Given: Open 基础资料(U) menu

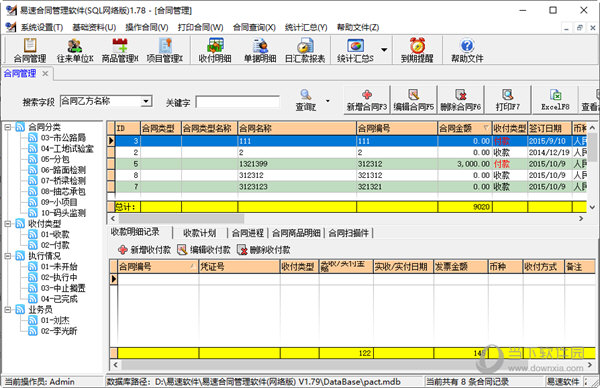Looking at the screenshot, I should coord(94,27).
